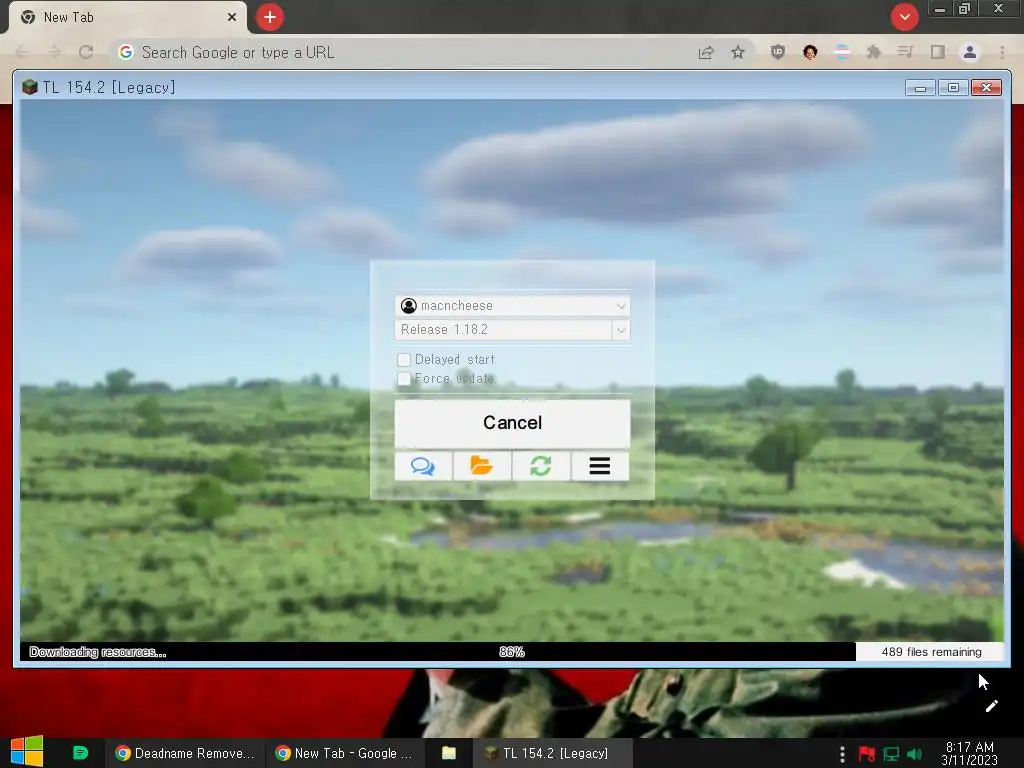Open the clock showing 8:17 AM
1024x768 pixels.
point(970,753)
